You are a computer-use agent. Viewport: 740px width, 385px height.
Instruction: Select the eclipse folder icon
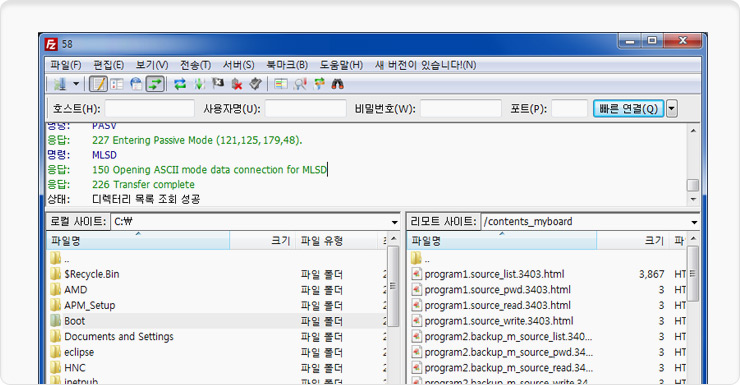coord(56,352)
